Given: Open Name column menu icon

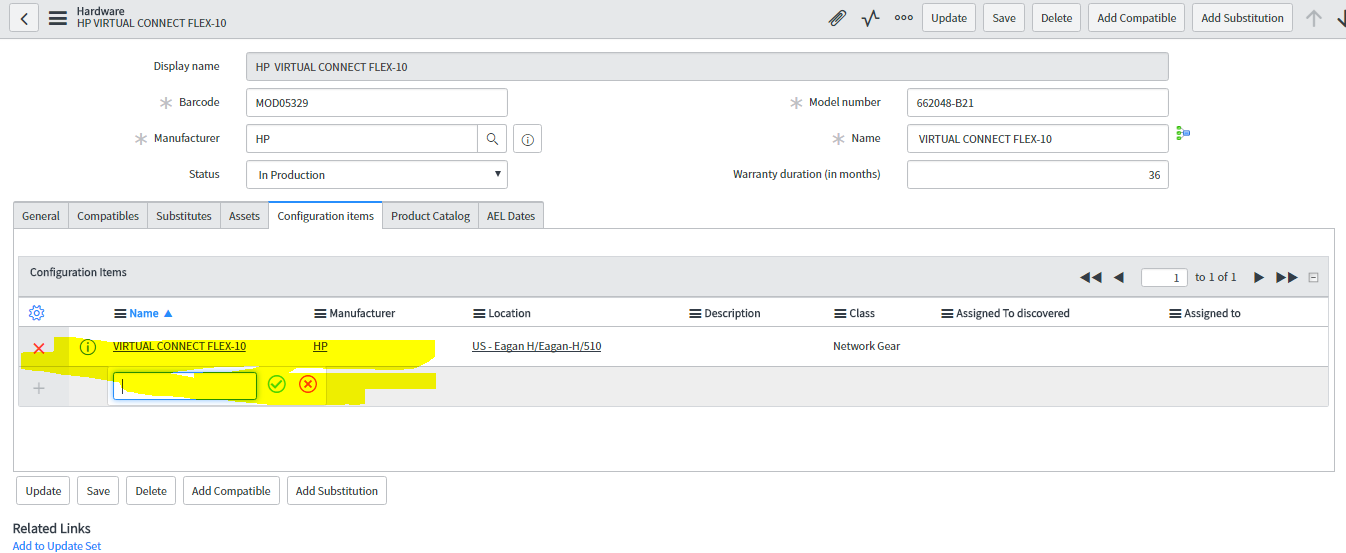Looking at the screenshot, I should (121, 313).
